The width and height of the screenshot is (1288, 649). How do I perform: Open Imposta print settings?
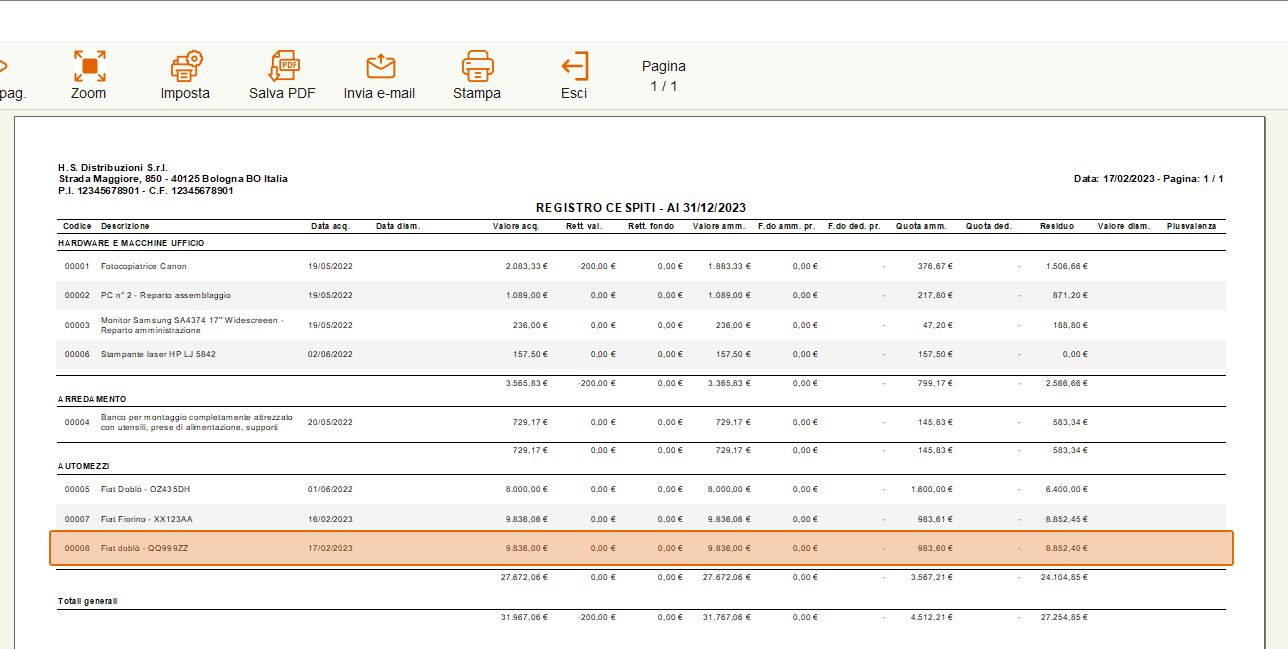[186, 76]
